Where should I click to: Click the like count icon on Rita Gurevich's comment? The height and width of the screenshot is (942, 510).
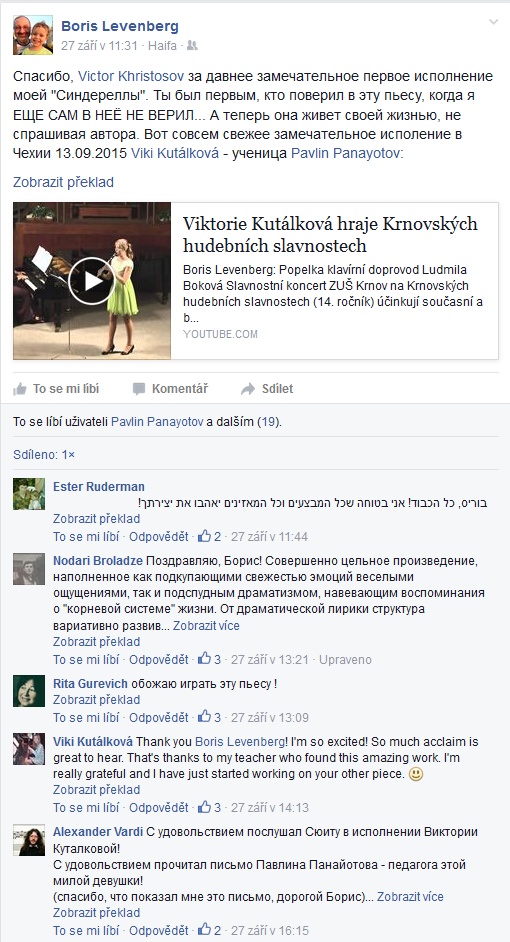[204, 717]
